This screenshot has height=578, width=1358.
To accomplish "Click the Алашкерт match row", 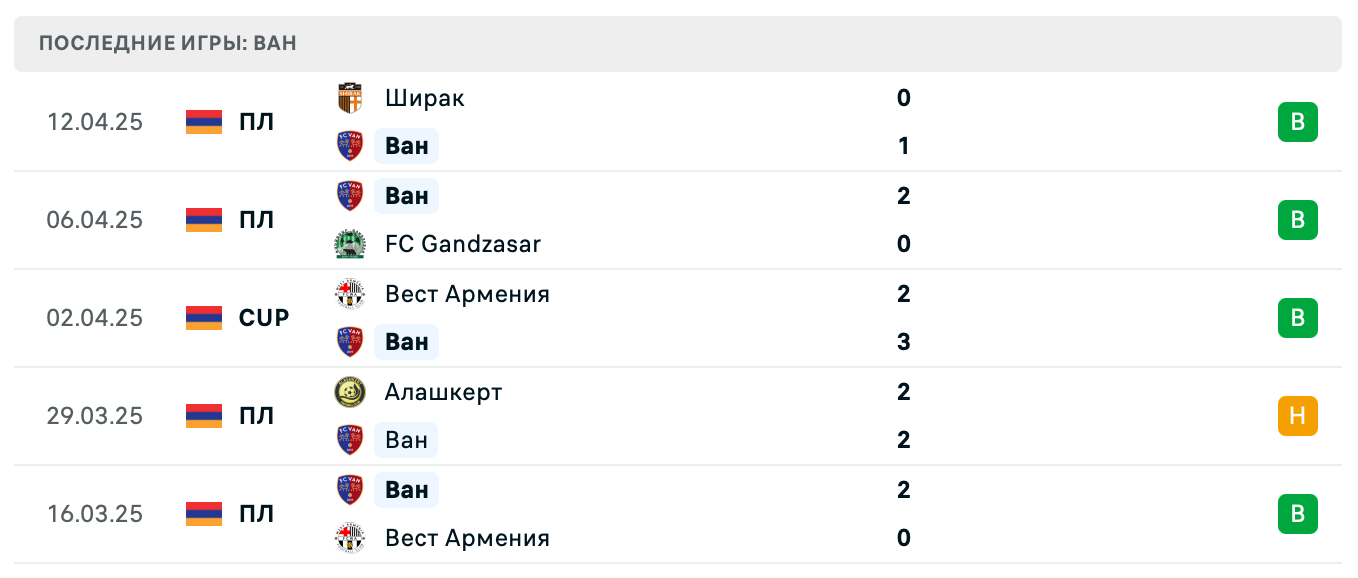I will pyautogui.click(x=679, y=416).
